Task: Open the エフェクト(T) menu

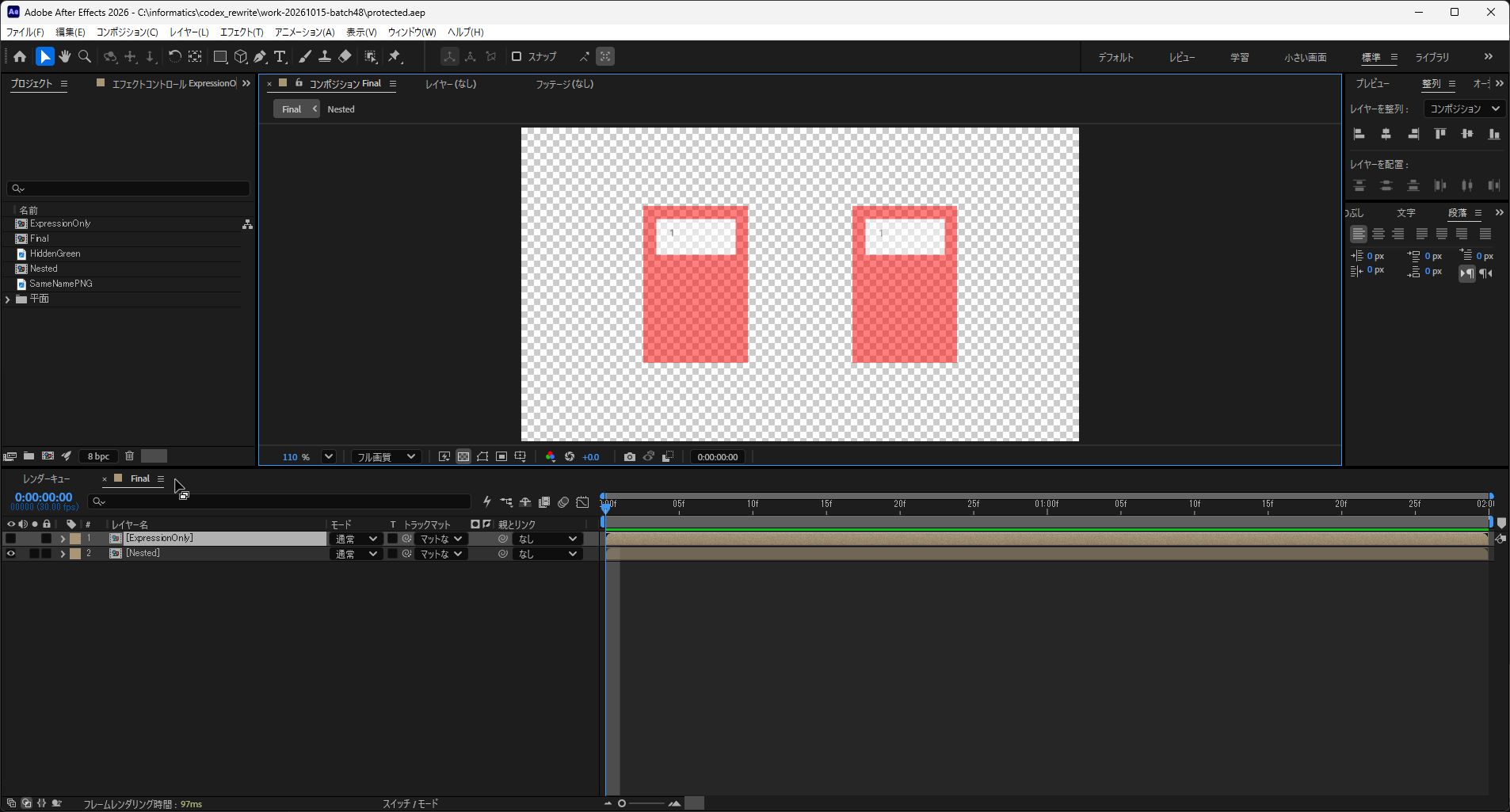Action: click(242, 32)
